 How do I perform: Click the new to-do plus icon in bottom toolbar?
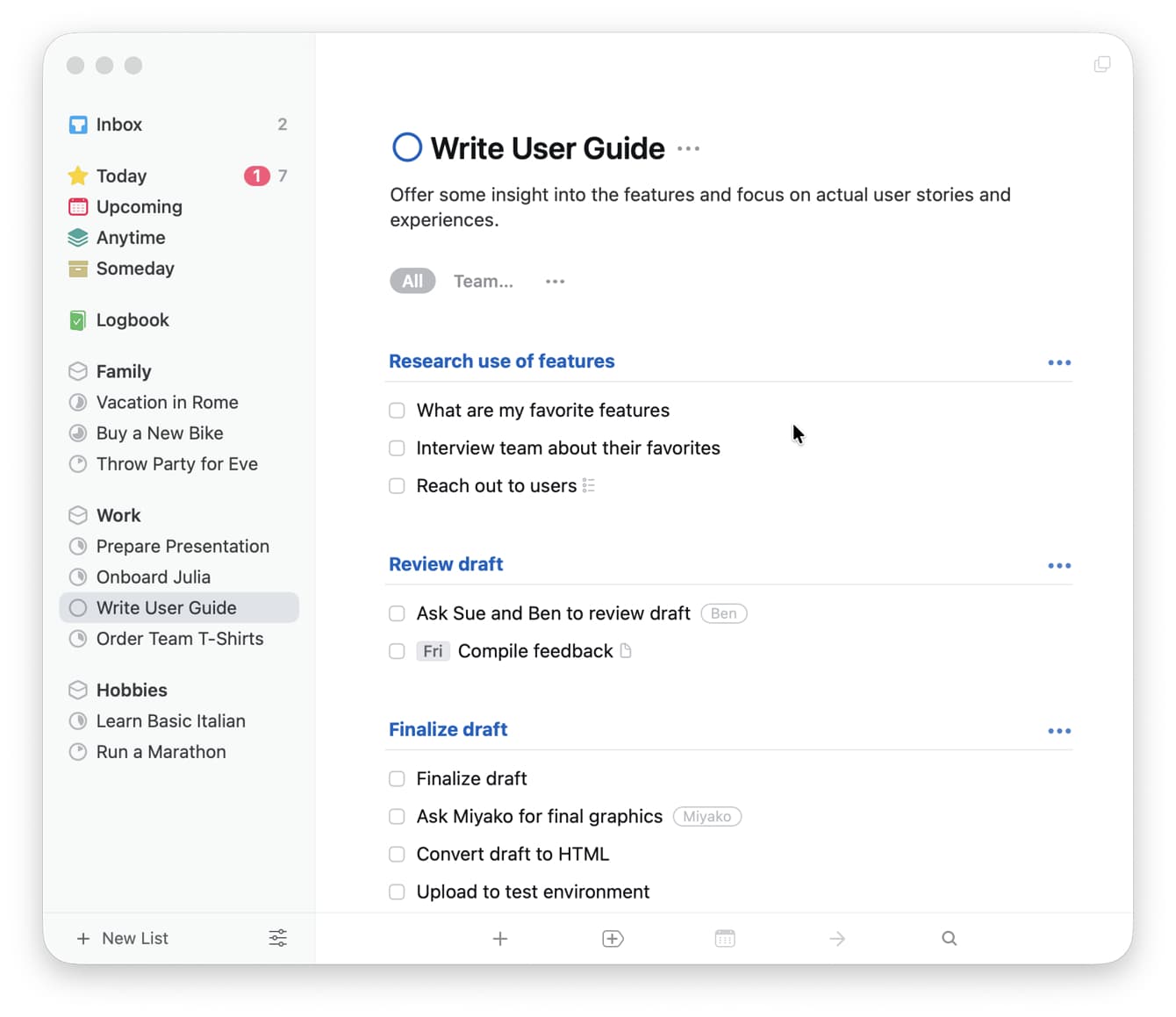[x=500, y=939]
